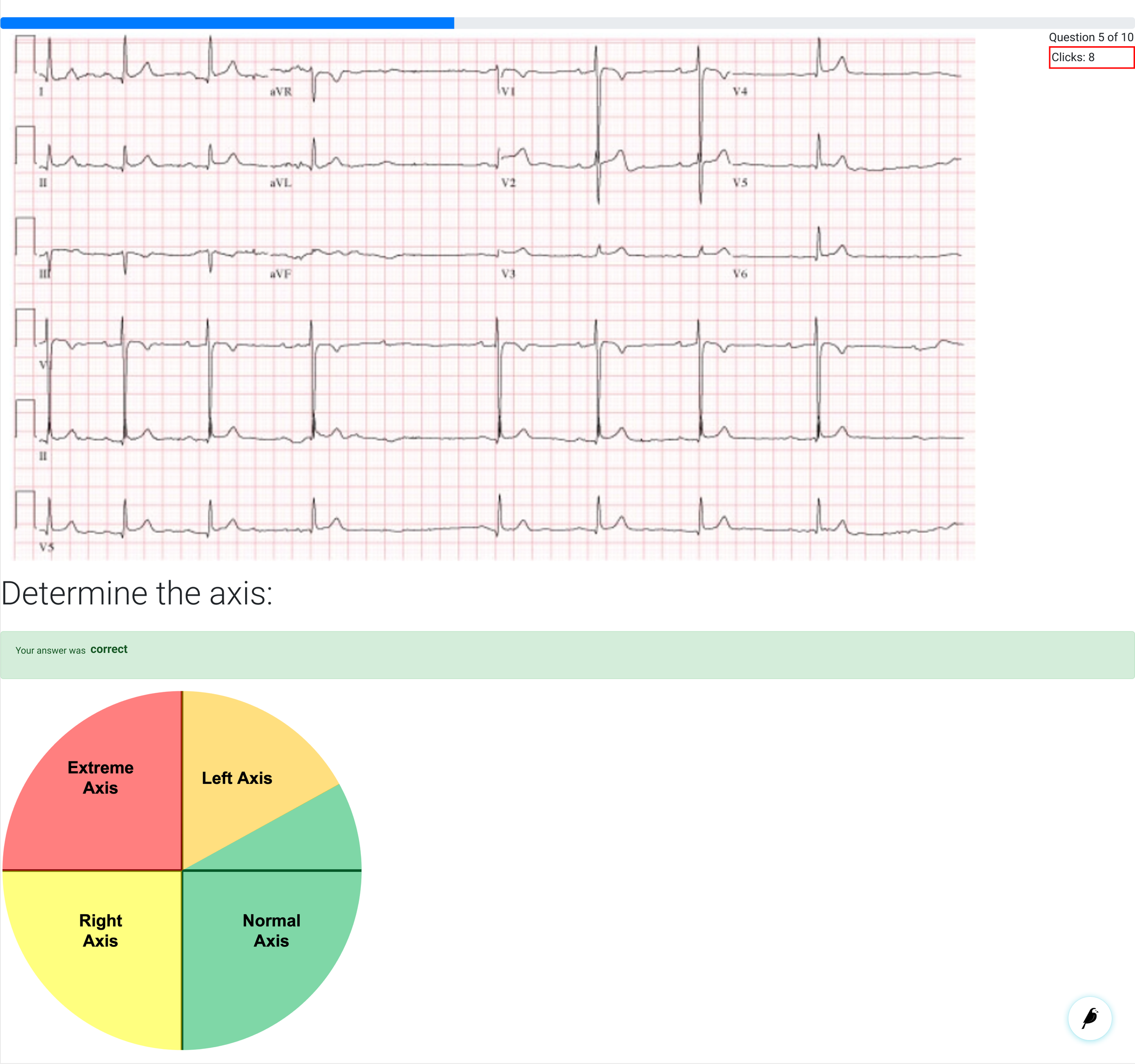This screenshot has width=1135, height=1064.
Task: Click the 'Determine the axis:' heading
Action: (x=137, y=593)
